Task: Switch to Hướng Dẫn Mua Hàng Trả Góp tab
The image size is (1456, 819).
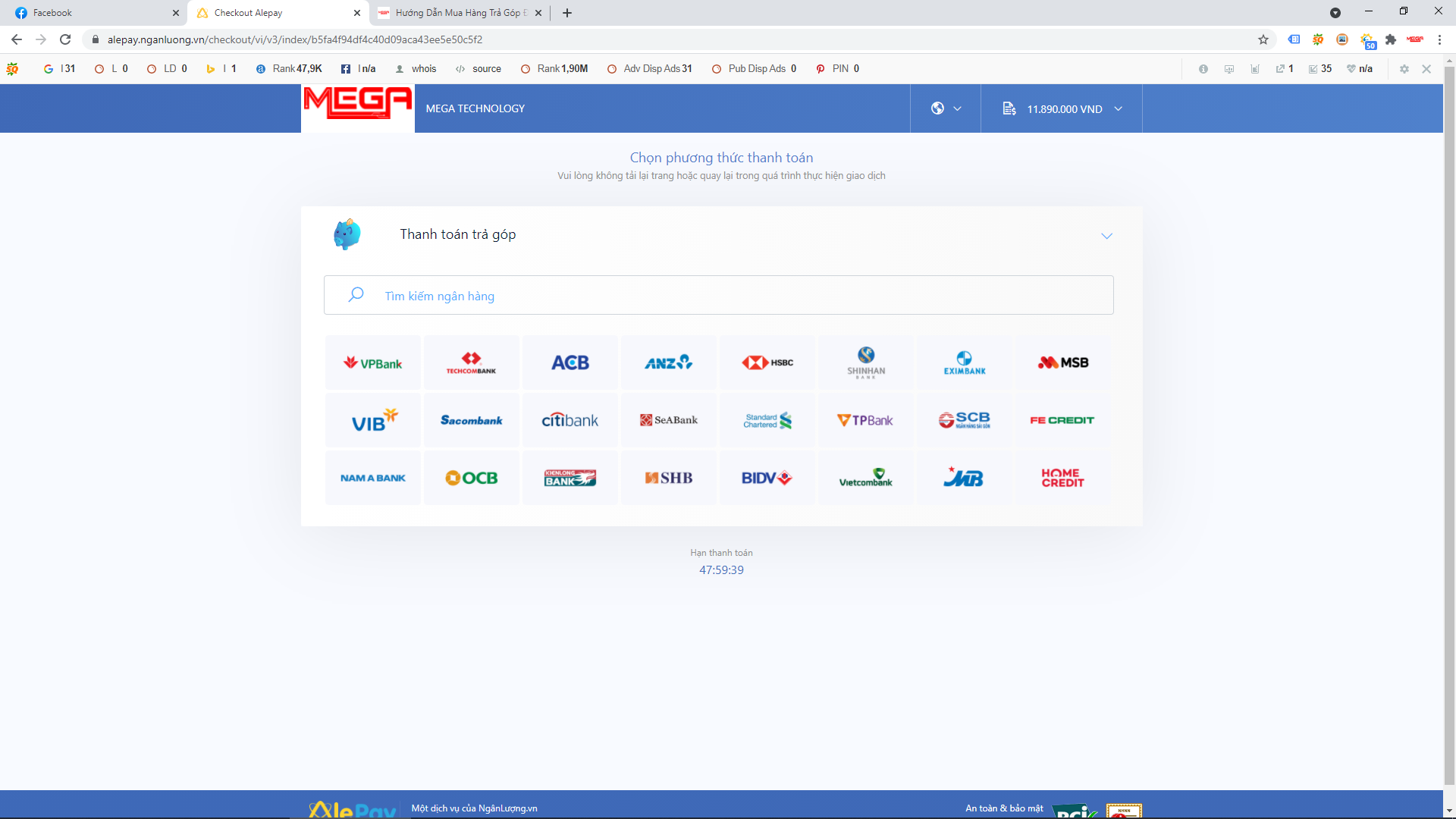Action: click(x=460, y=13)
